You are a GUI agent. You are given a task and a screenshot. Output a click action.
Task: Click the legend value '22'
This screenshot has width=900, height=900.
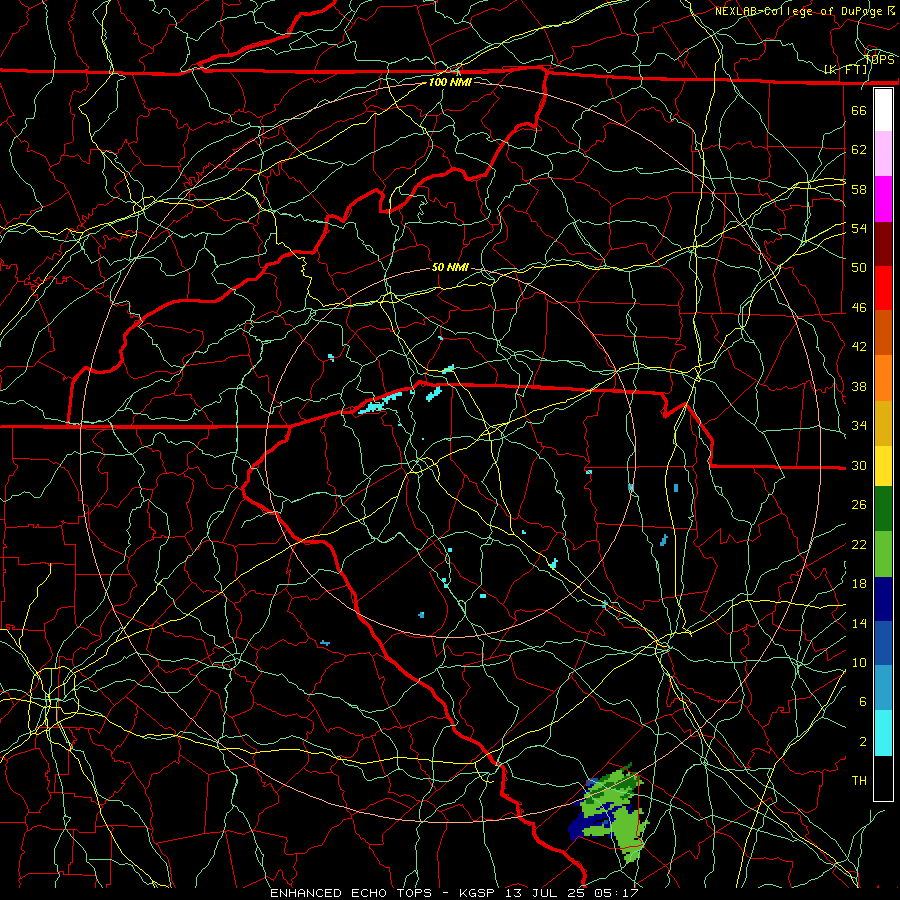click(859, 544)
